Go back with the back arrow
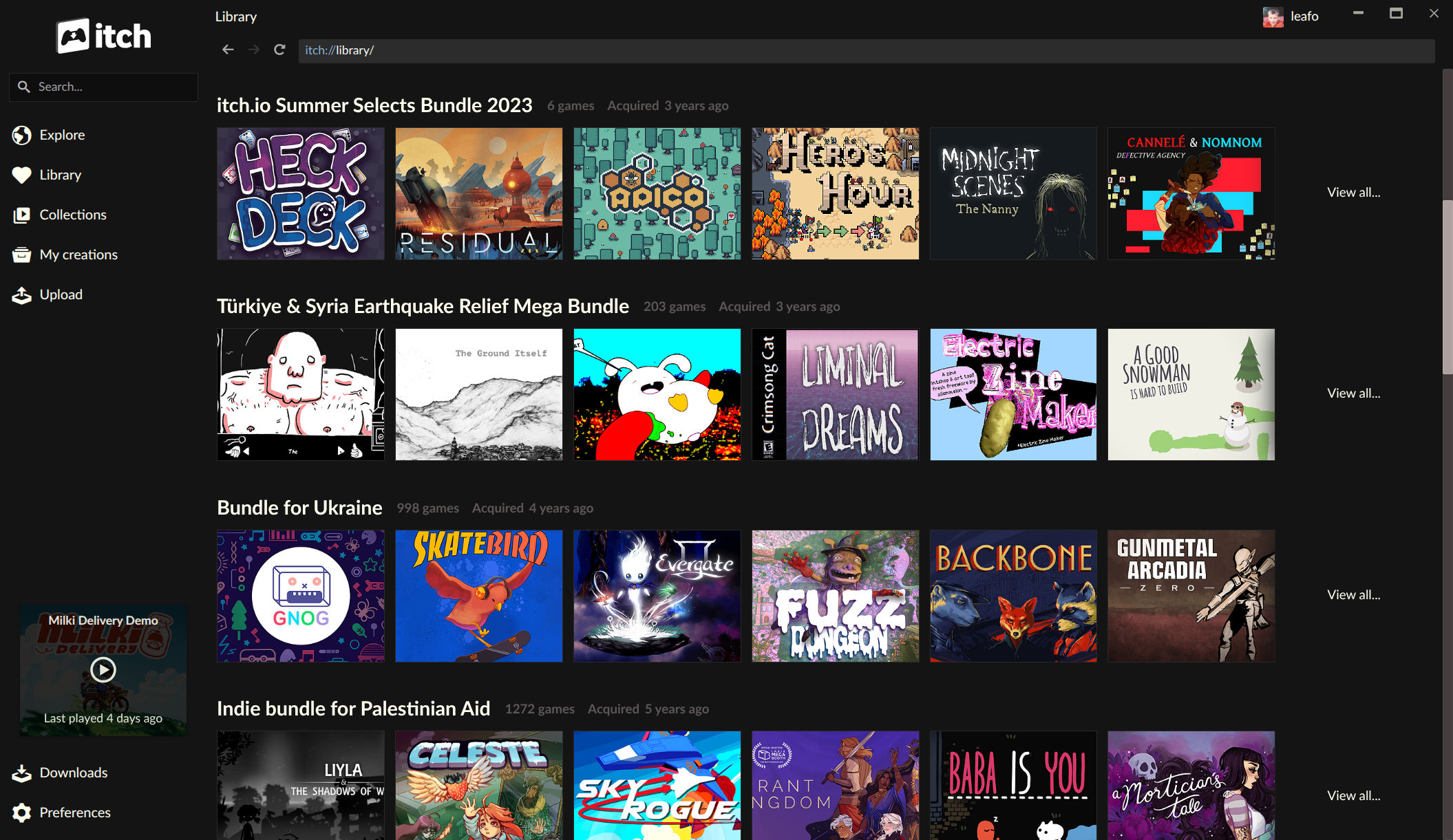Viewport: 1453px width, 840px height. point(228,50)
